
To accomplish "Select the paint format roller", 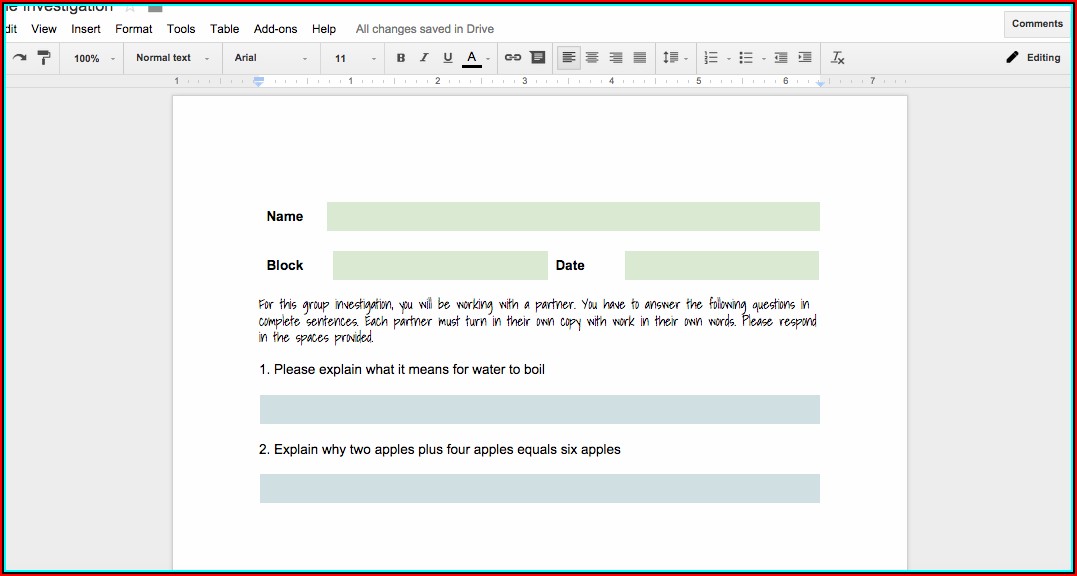I will 44,58.
